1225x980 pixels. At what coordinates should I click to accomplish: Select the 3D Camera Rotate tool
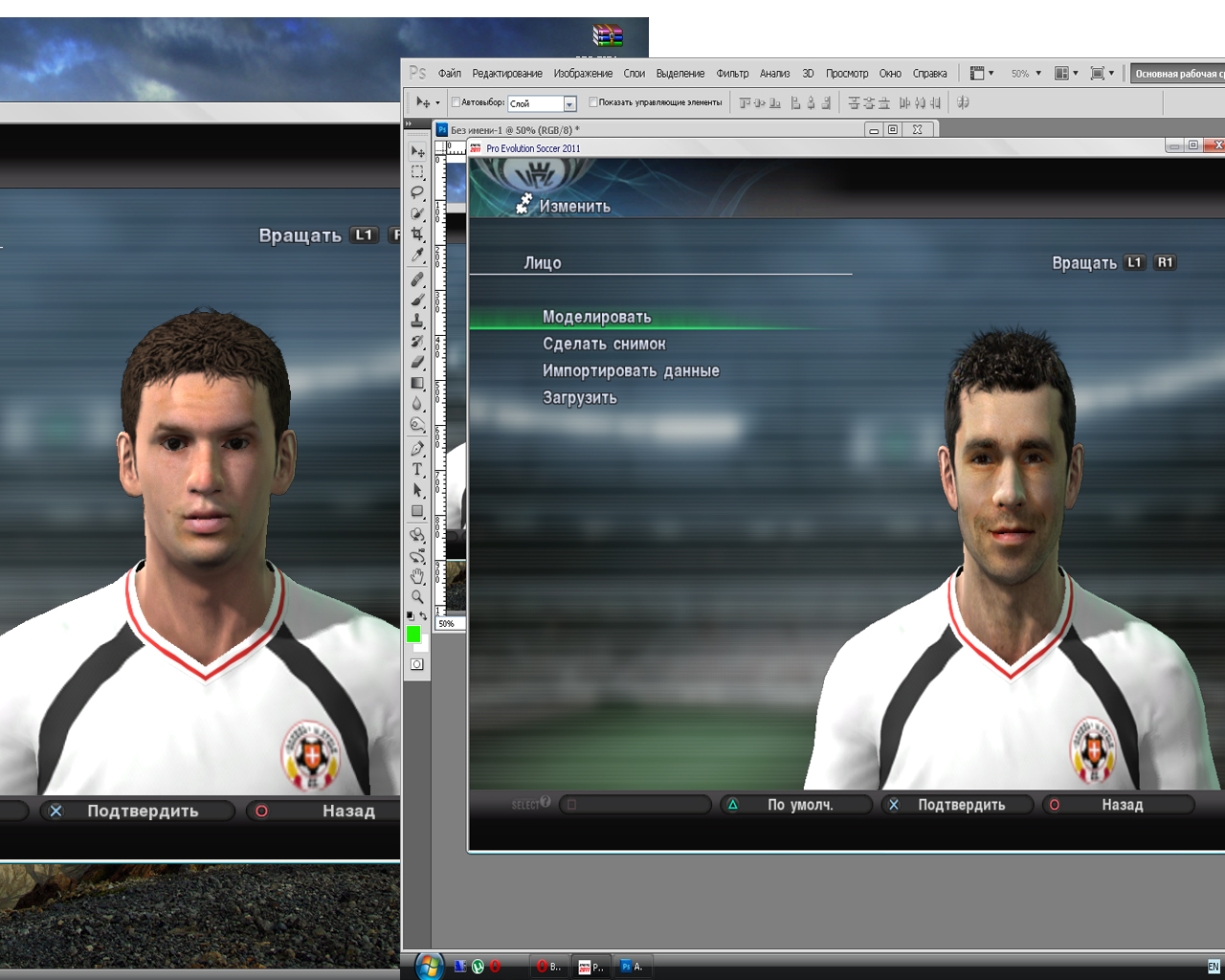(x=417, y=556)
